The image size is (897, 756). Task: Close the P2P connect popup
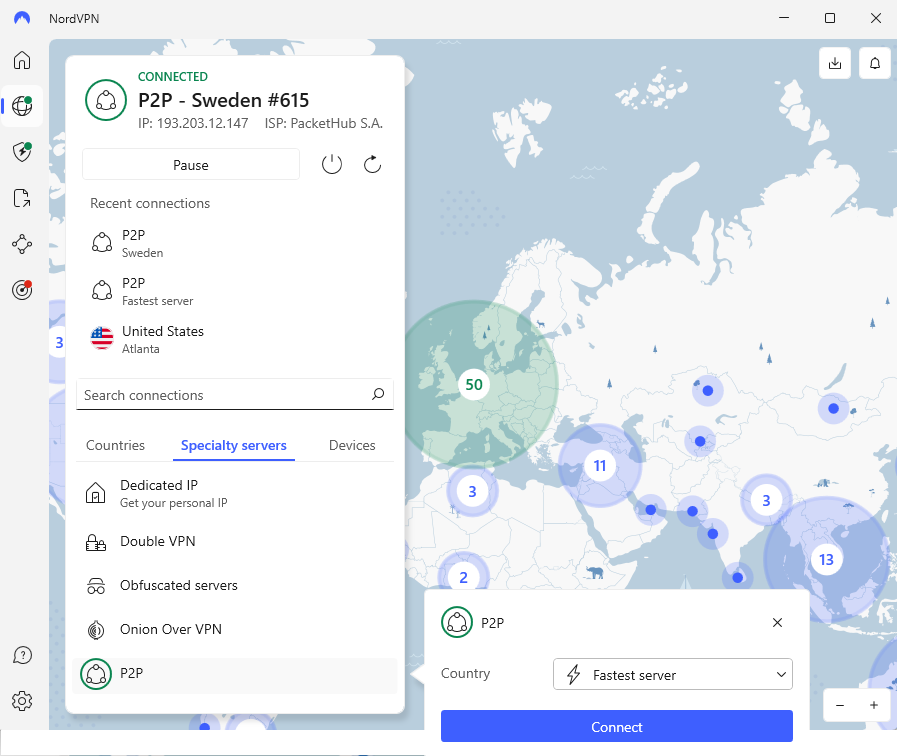[777, 622]
